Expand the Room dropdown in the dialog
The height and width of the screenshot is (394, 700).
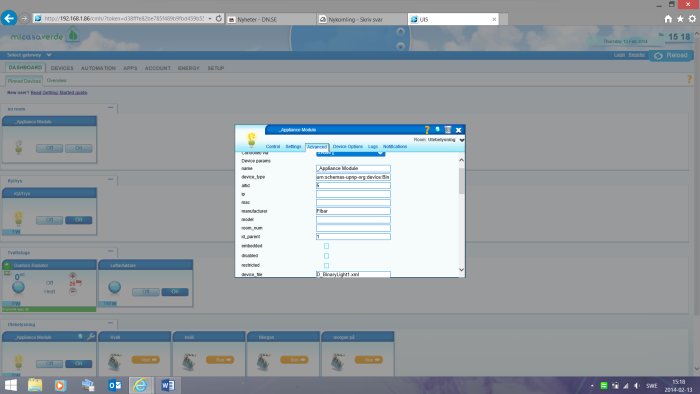[x=462, y=140]
